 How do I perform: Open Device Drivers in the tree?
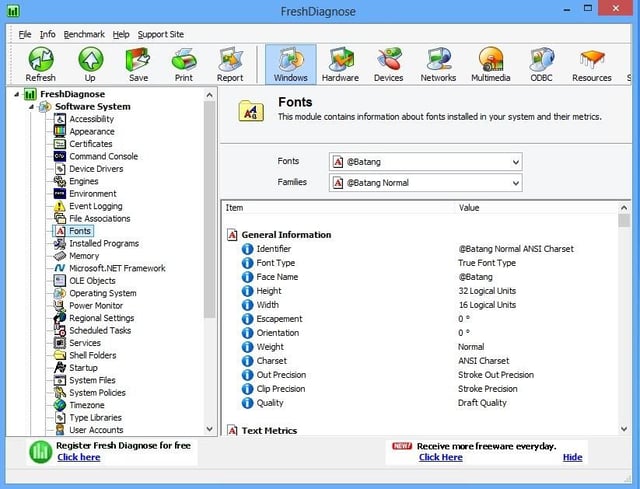96,169
